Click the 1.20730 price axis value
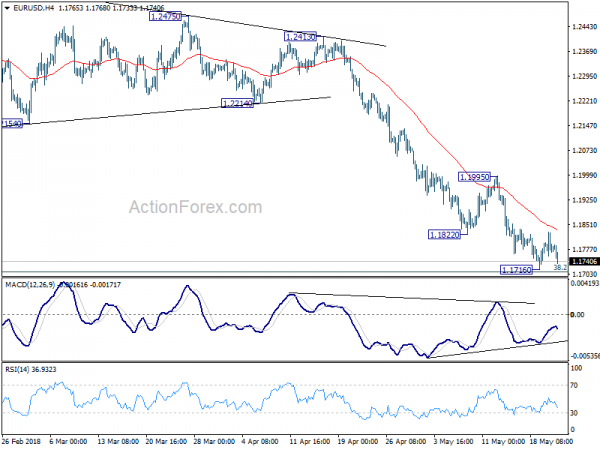 (585, 150)
